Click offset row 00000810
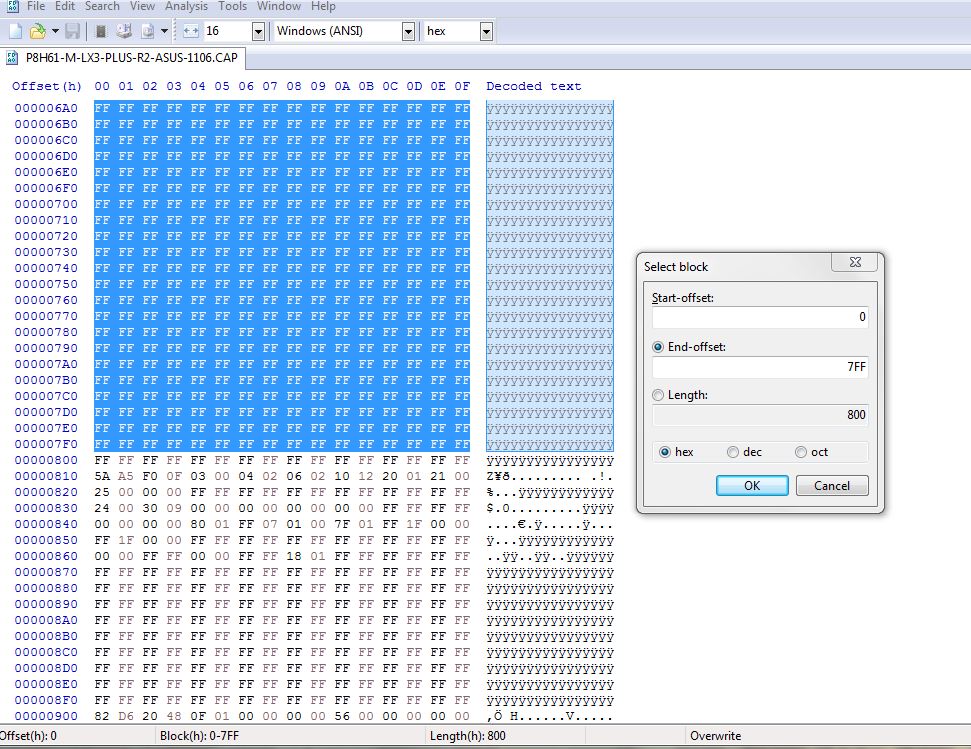This screenshot has width=971, height=749. tap(46, 476)
